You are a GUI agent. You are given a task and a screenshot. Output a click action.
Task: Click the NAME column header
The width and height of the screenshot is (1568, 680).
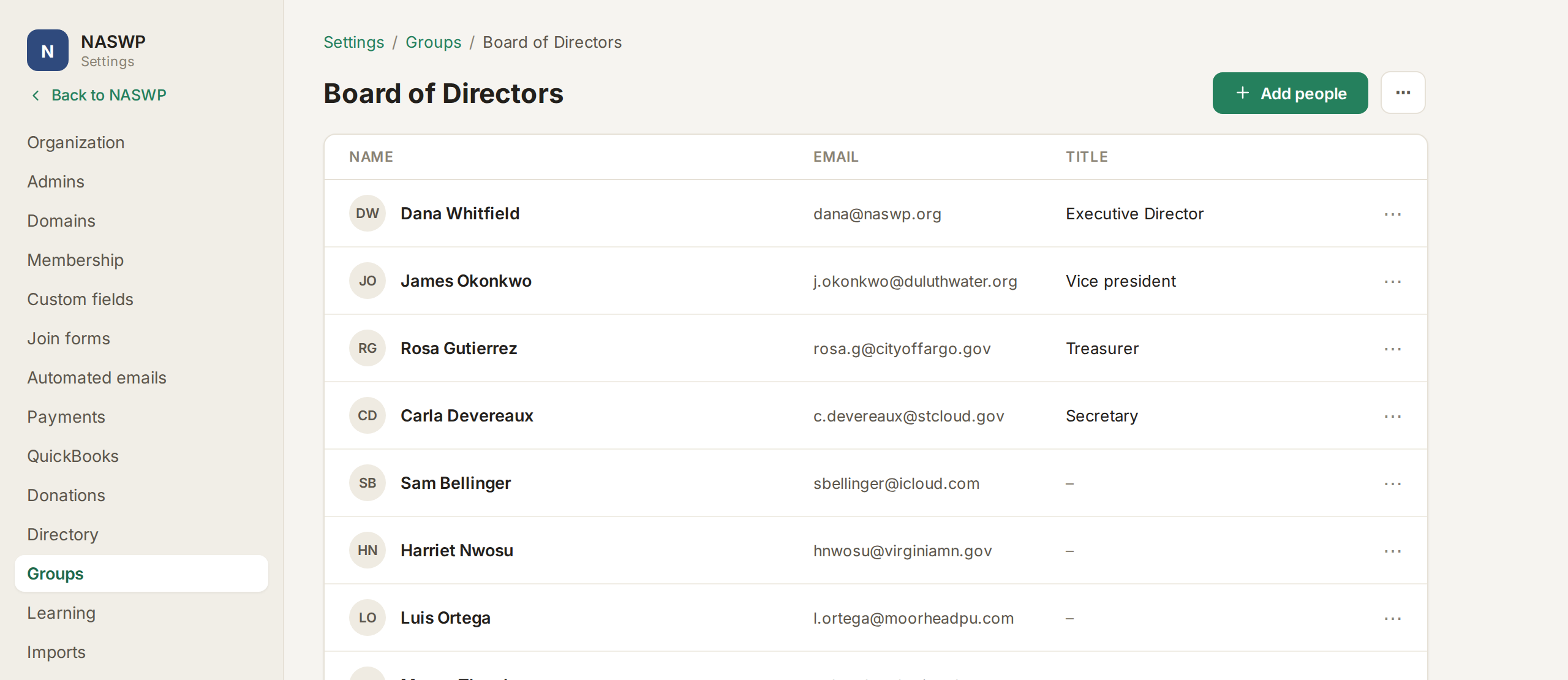pos(371,157)
